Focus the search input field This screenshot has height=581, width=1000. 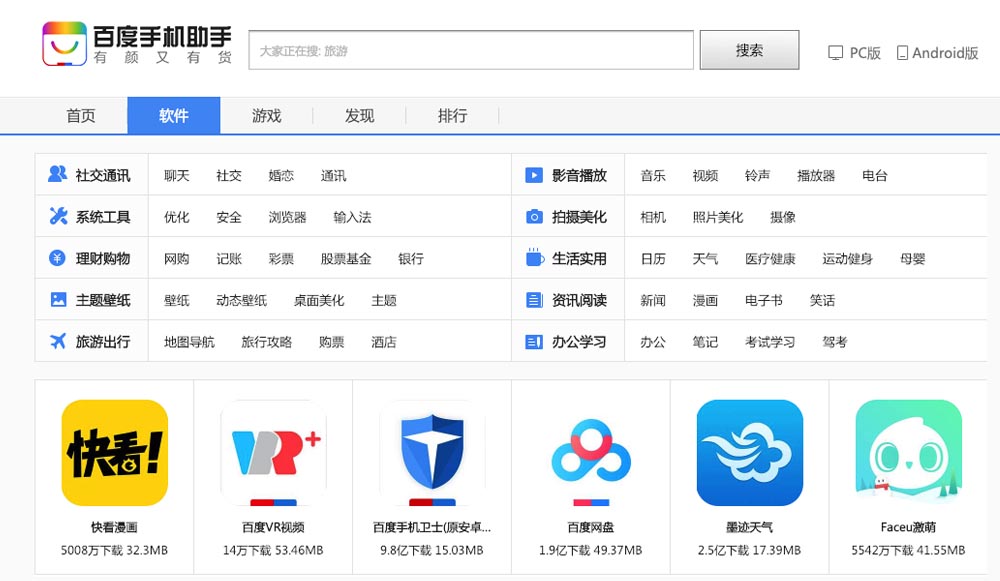click(471, 50)
